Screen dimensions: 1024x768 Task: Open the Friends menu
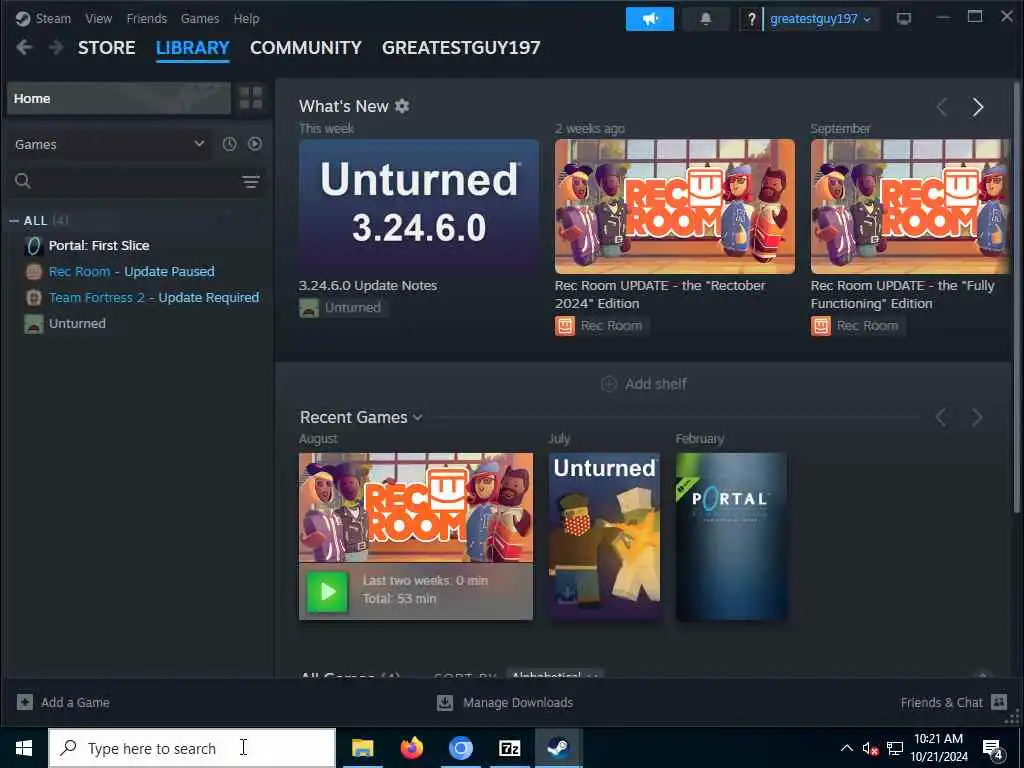pos(147,18)
